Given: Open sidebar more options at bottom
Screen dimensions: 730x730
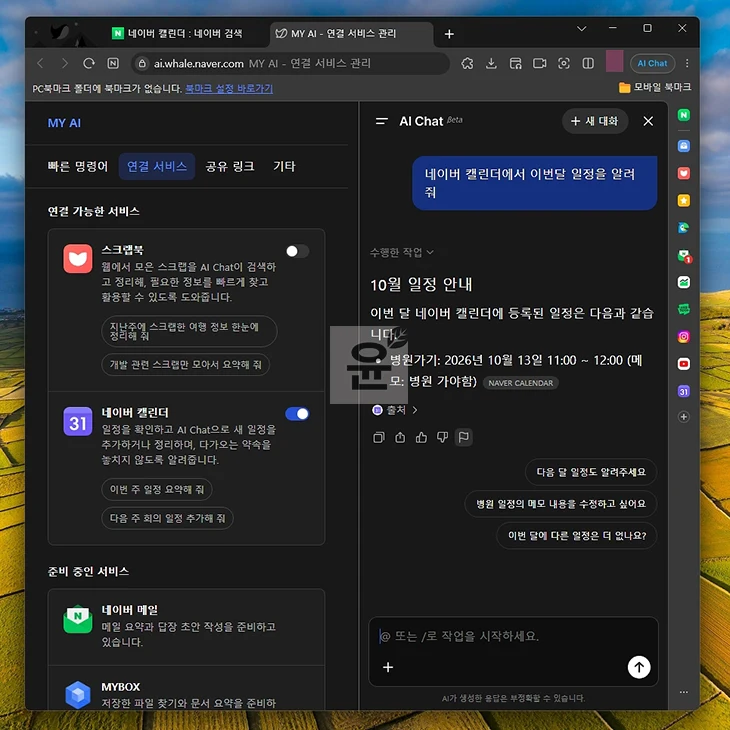Looking at the screenshot, I should [x=683, y=692].
